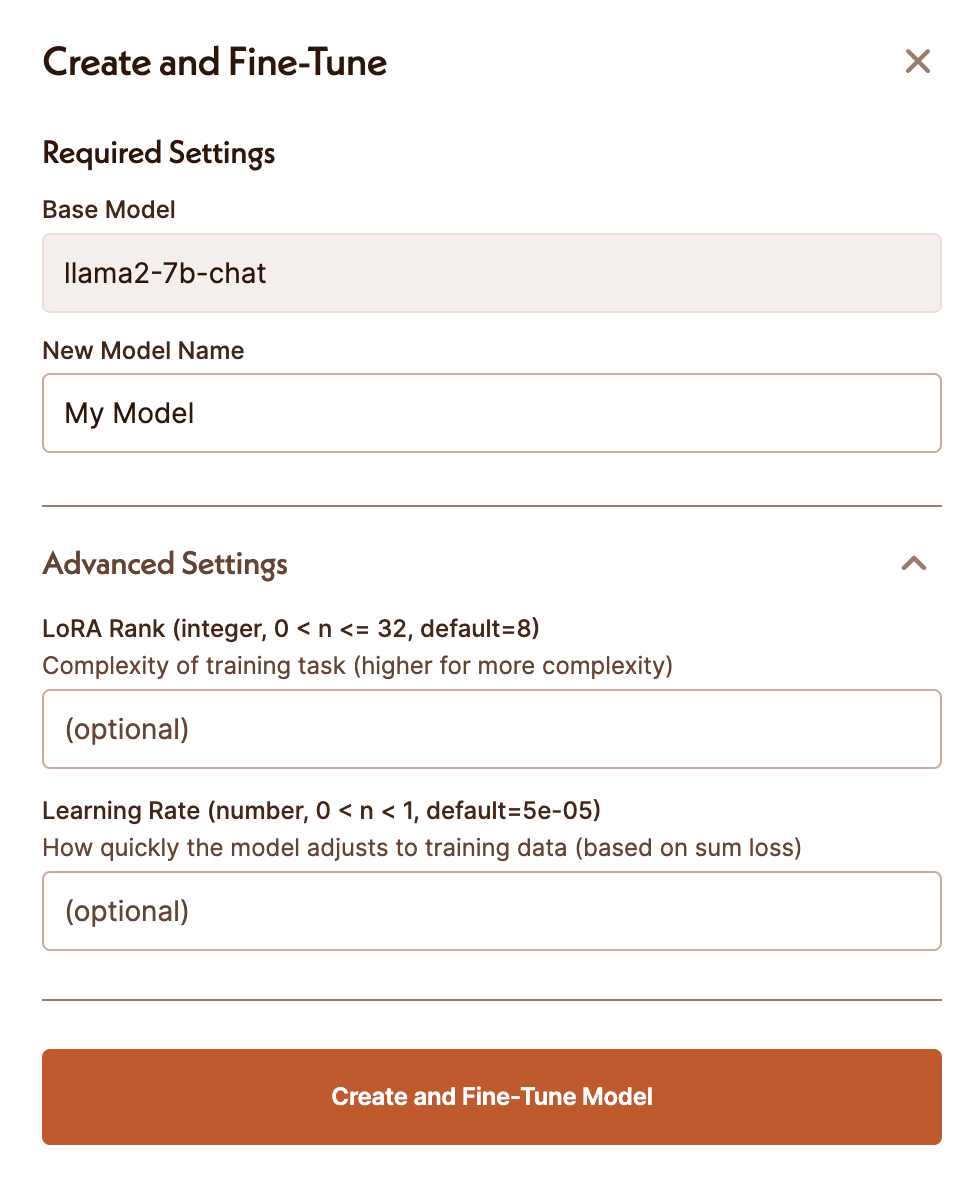Image resolution: width=978 pixels, height=1186 pixels.
Task: Click the Advanced Settings heading
Action: (x=165, y=564)
